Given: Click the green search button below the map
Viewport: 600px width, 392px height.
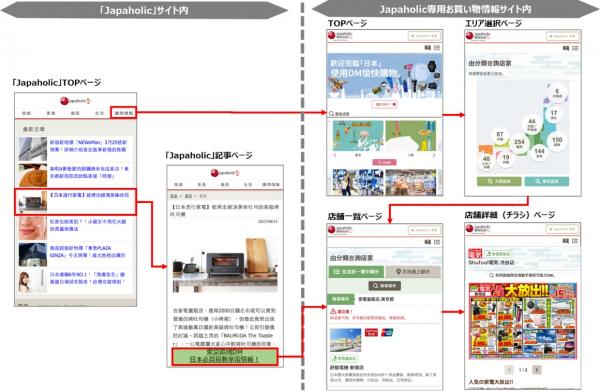Looking at the screenshot, I should 499,181.
